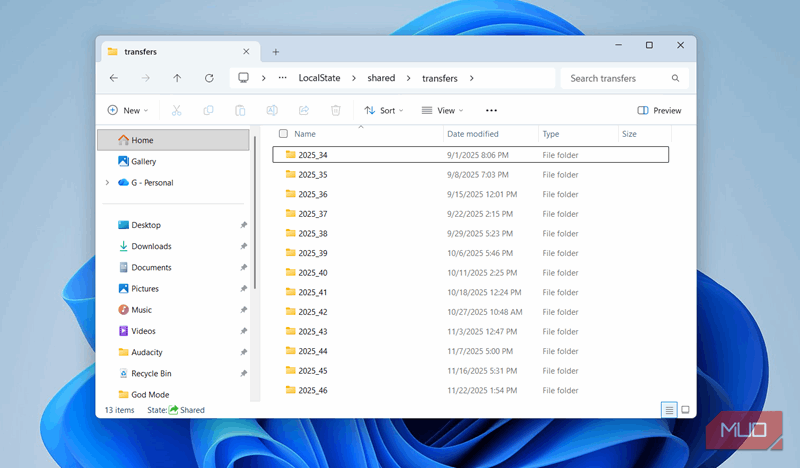Add a new tab with plus button

point(276,52)
